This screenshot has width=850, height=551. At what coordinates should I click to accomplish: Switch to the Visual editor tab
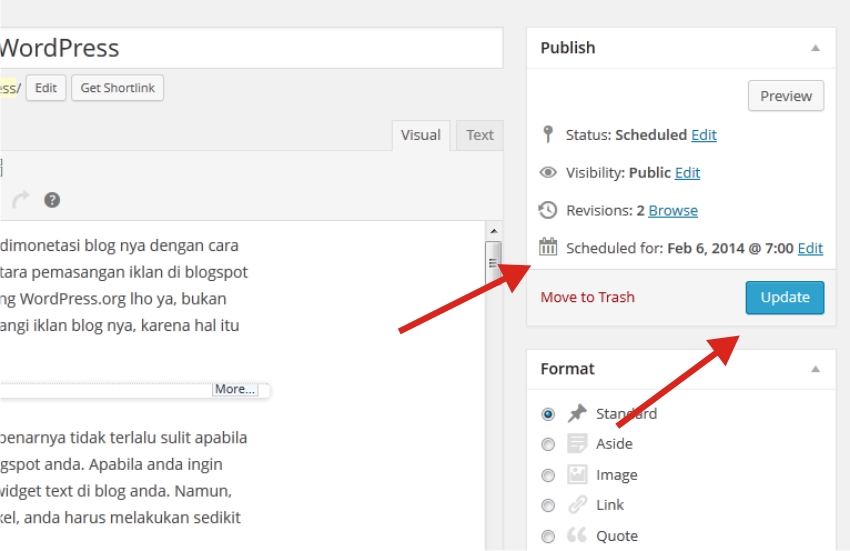point(421,135)
